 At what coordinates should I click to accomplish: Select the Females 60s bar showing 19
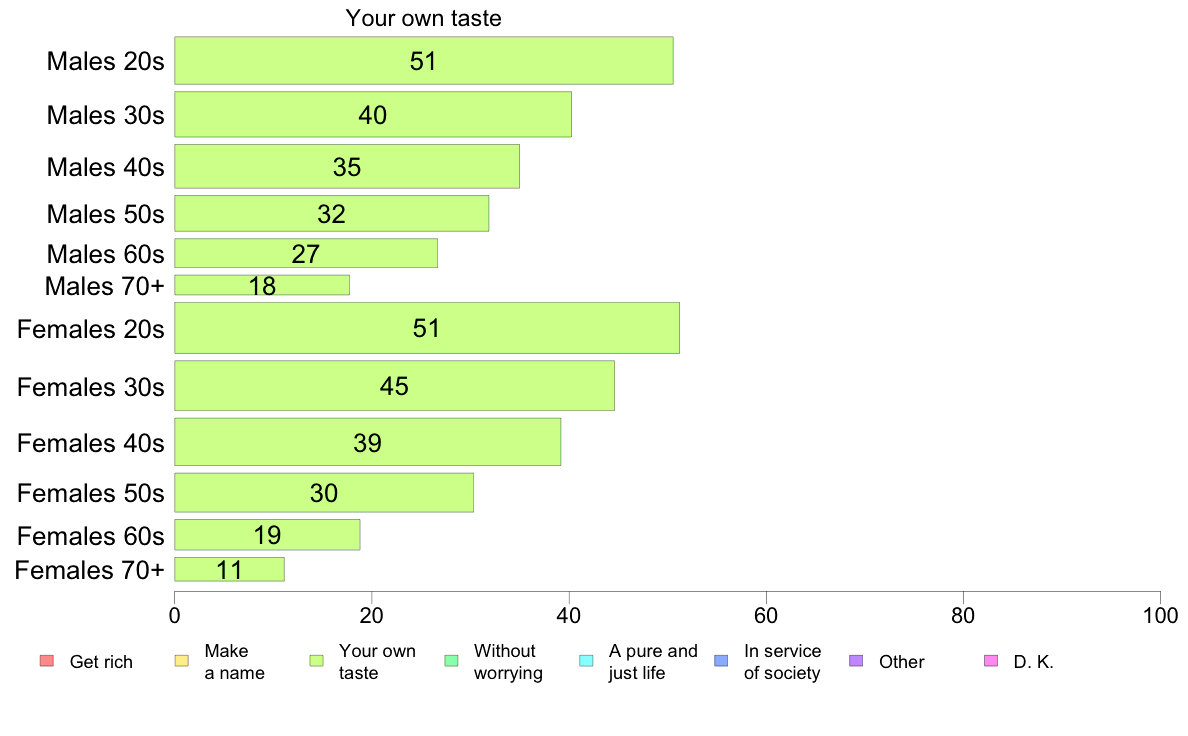click(267, 535)
